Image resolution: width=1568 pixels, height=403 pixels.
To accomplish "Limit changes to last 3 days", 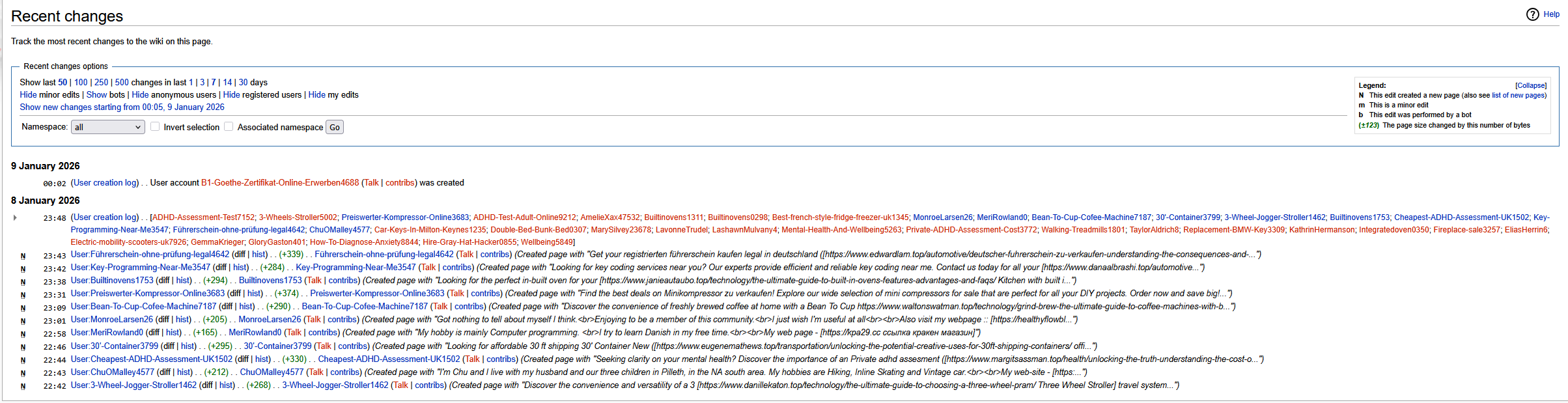I will click(202, 83).
